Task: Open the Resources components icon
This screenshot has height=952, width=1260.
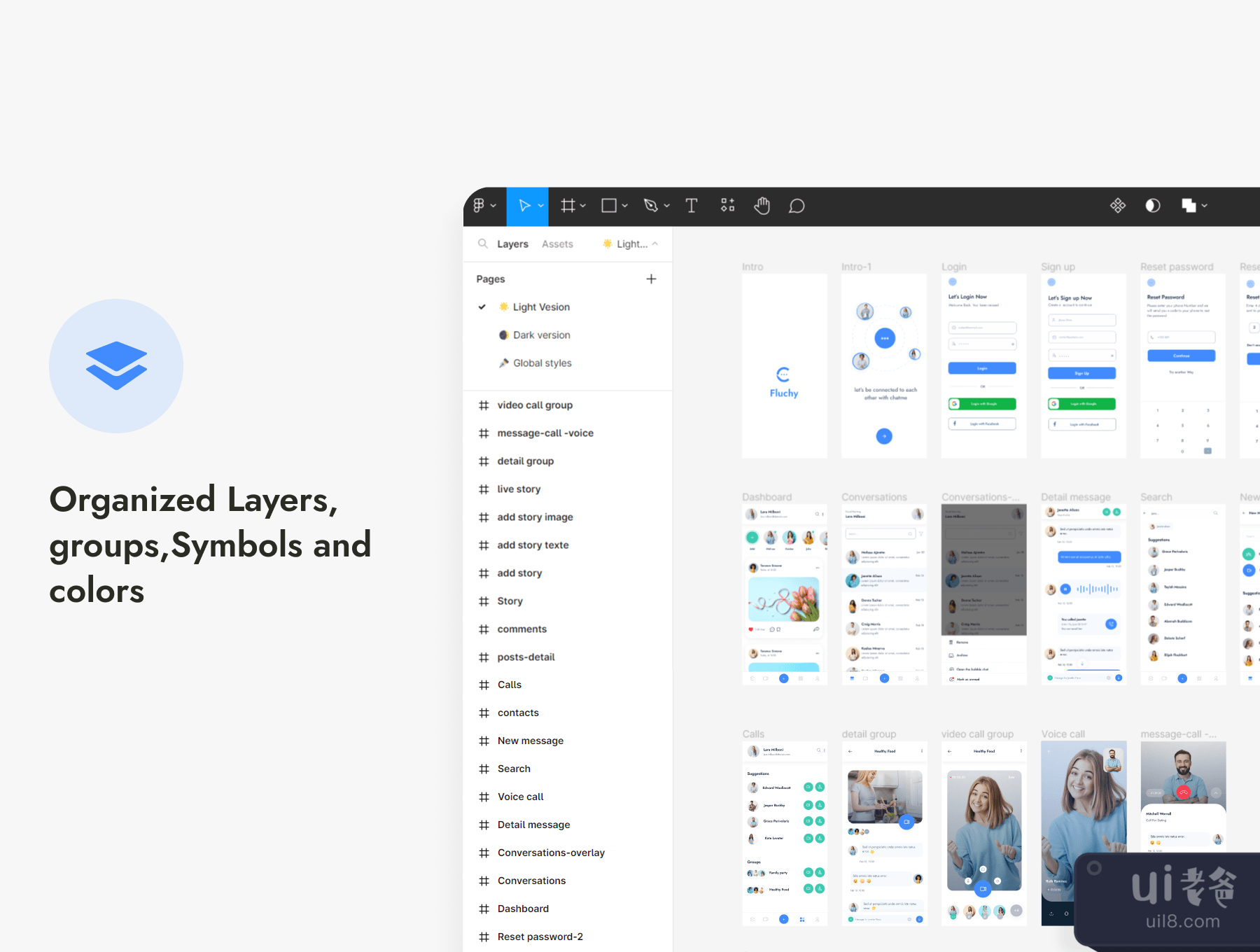Action: point(727,206)
